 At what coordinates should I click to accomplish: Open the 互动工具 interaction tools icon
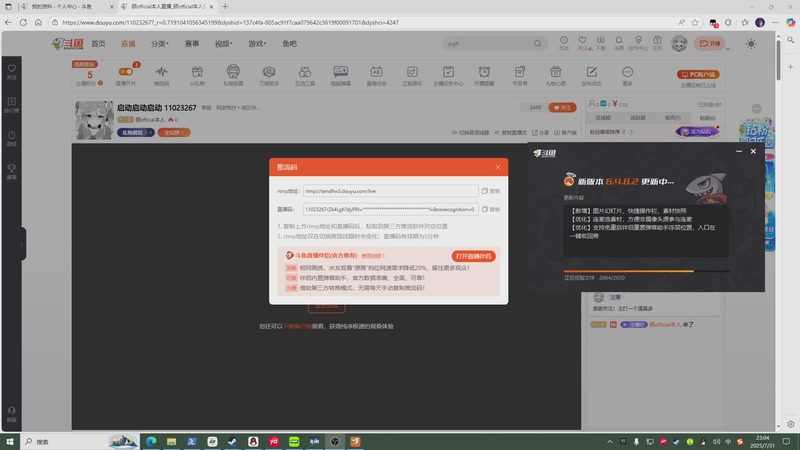(305, 75)
